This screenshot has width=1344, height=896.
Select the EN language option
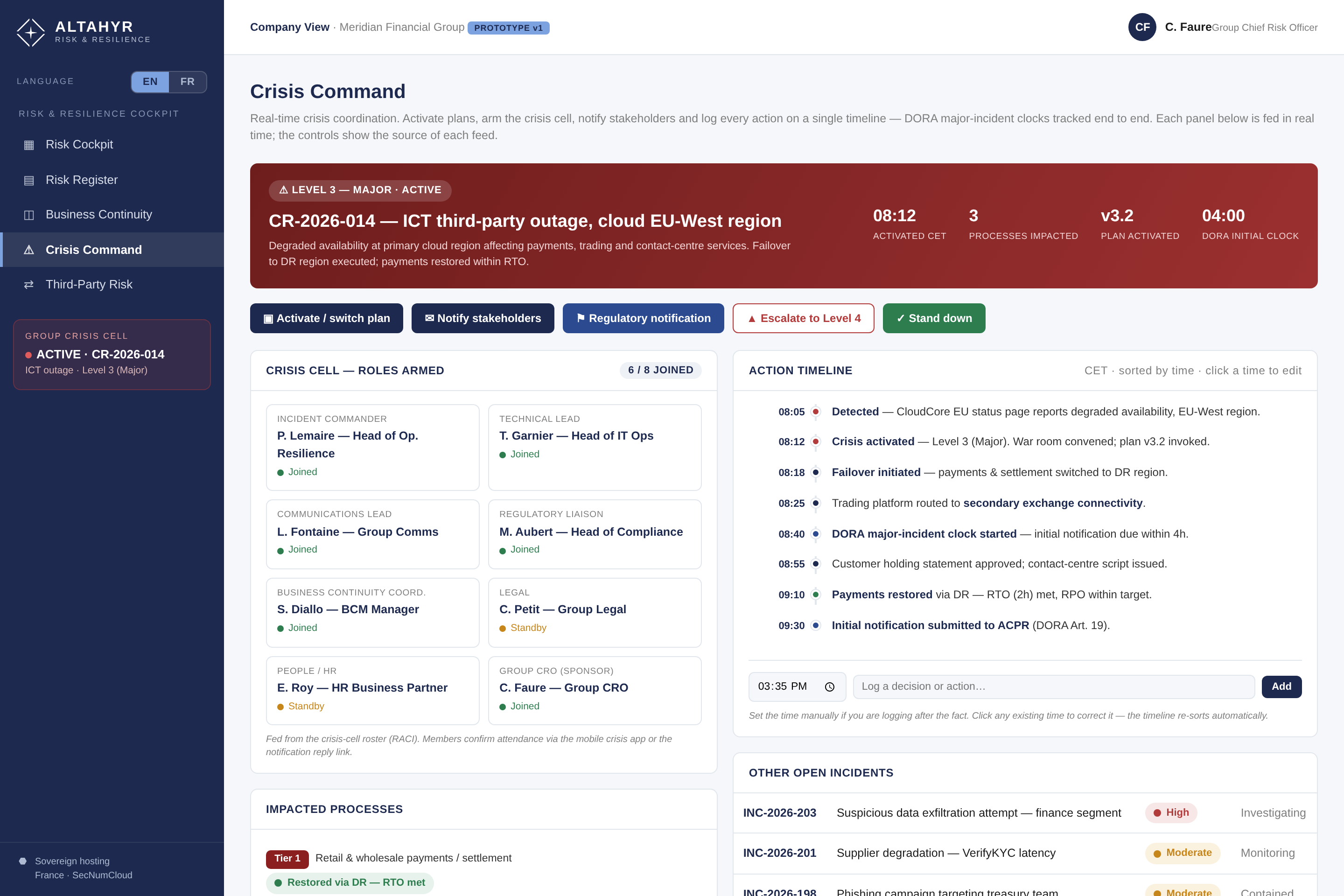150,82
